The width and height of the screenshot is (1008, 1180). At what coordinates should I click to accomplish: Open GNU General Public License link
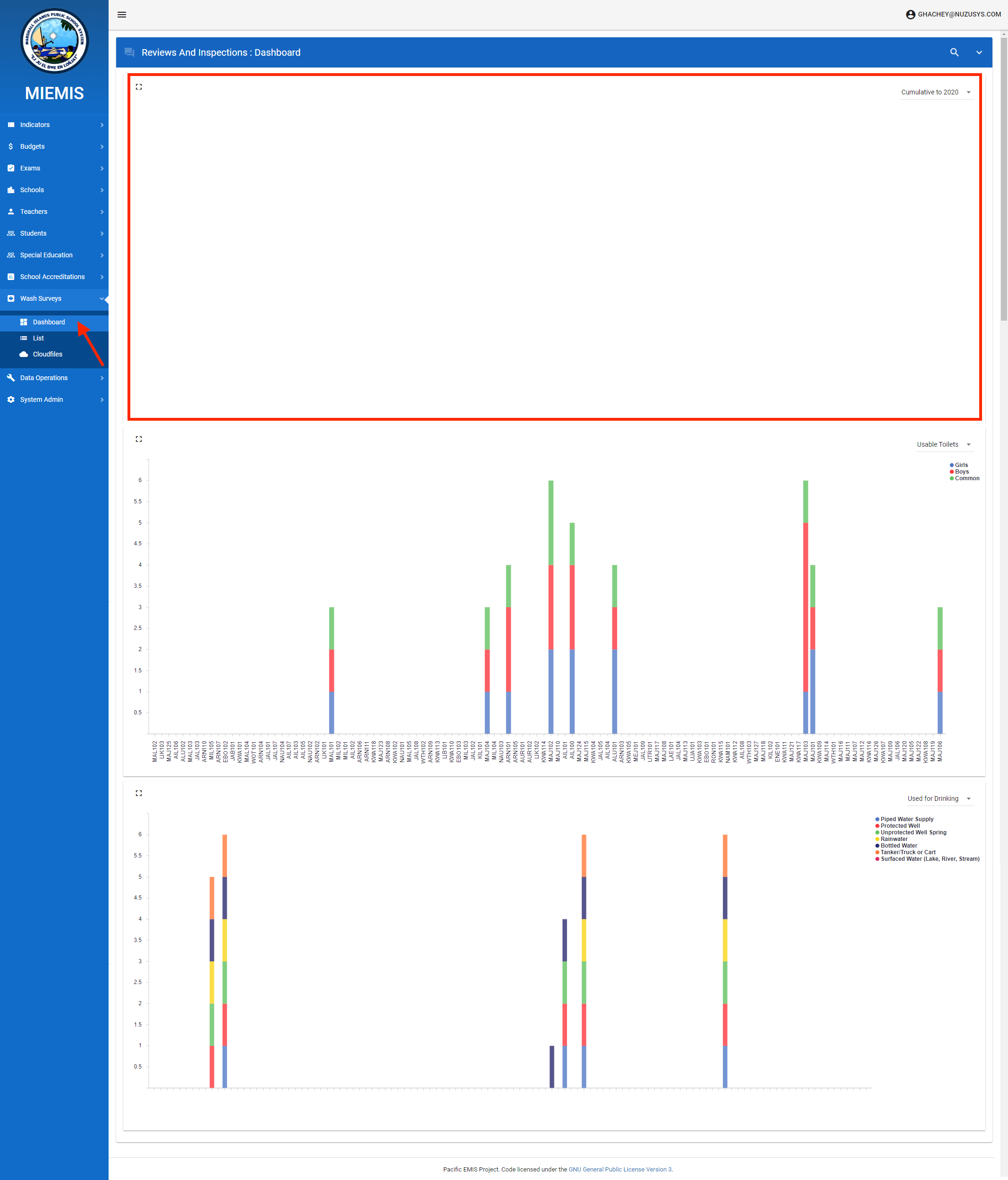(x=619, y=1169)
